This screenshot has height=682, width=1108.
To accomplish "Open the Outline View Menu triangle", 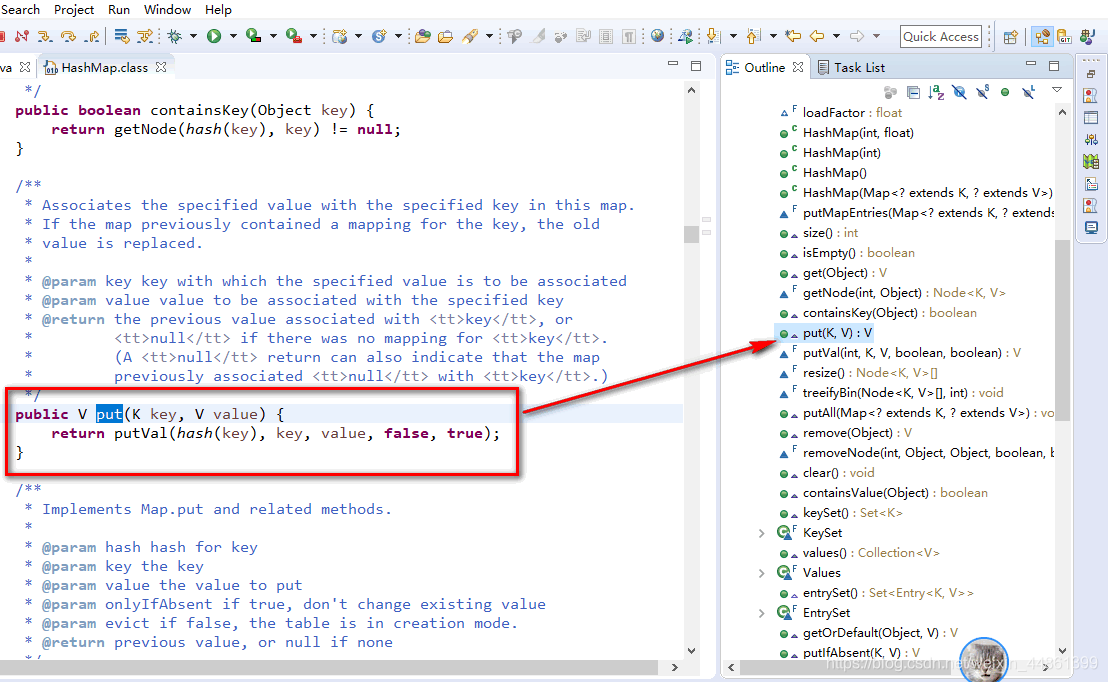I will click(1057, 90).
